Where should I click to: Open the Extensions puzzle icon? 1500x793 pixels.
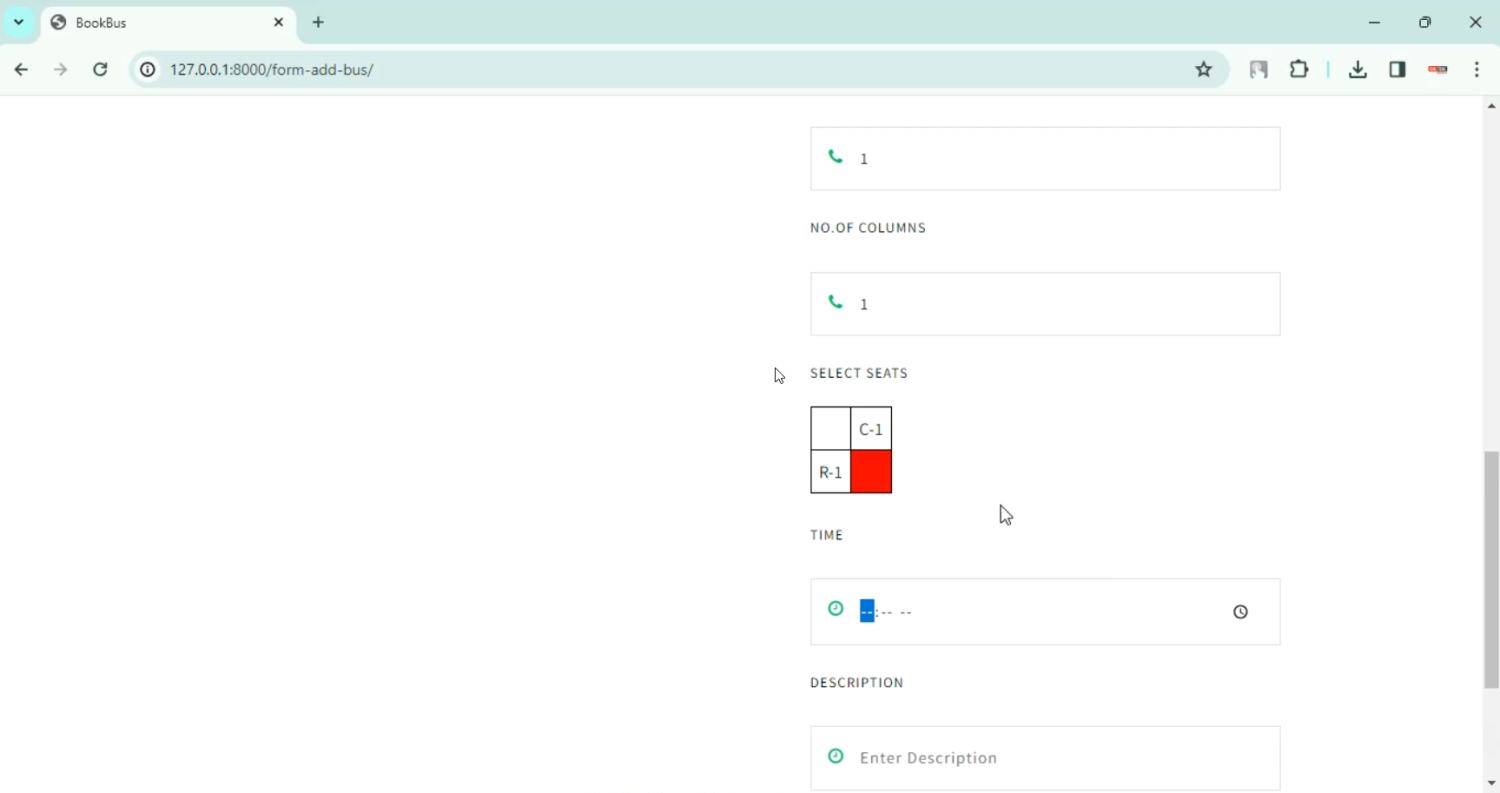[x=1299, y=69]
